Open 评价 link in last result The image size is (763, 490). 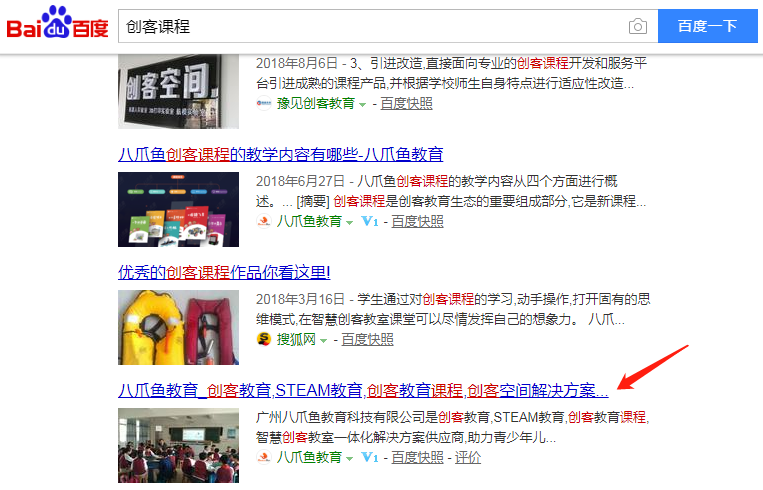[468, 457]
